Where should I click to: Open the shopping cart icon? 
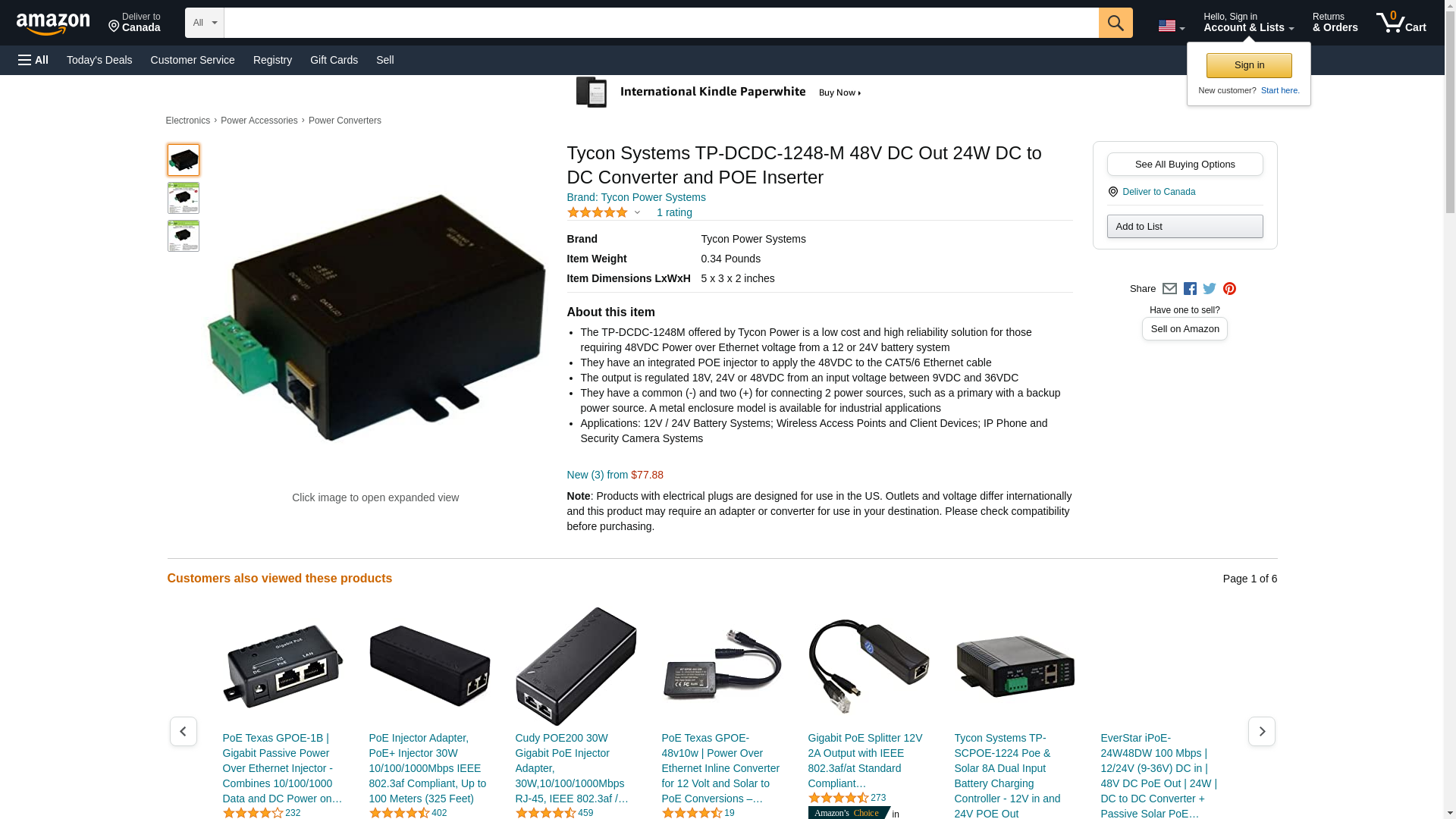coord(1401,23)
